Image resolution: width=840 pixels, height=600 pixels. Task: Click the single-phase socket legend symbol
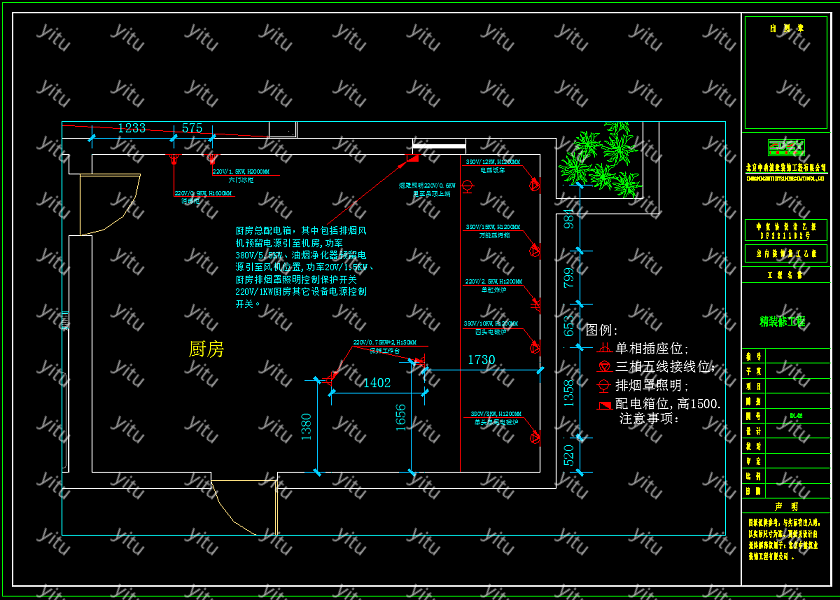coord(605,348)
